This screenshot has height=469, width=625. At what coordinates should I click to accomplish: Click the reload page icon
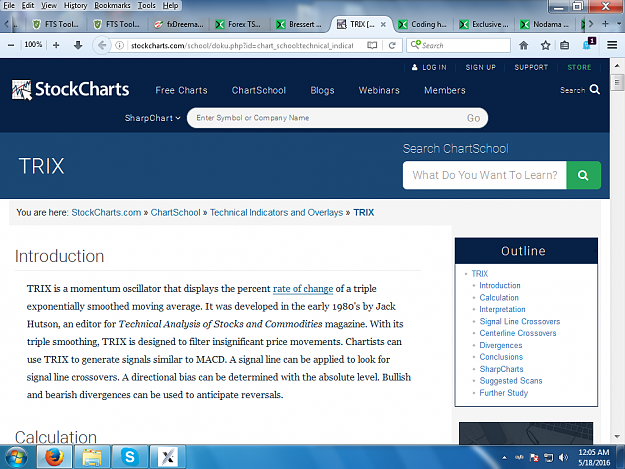point(392,45)
